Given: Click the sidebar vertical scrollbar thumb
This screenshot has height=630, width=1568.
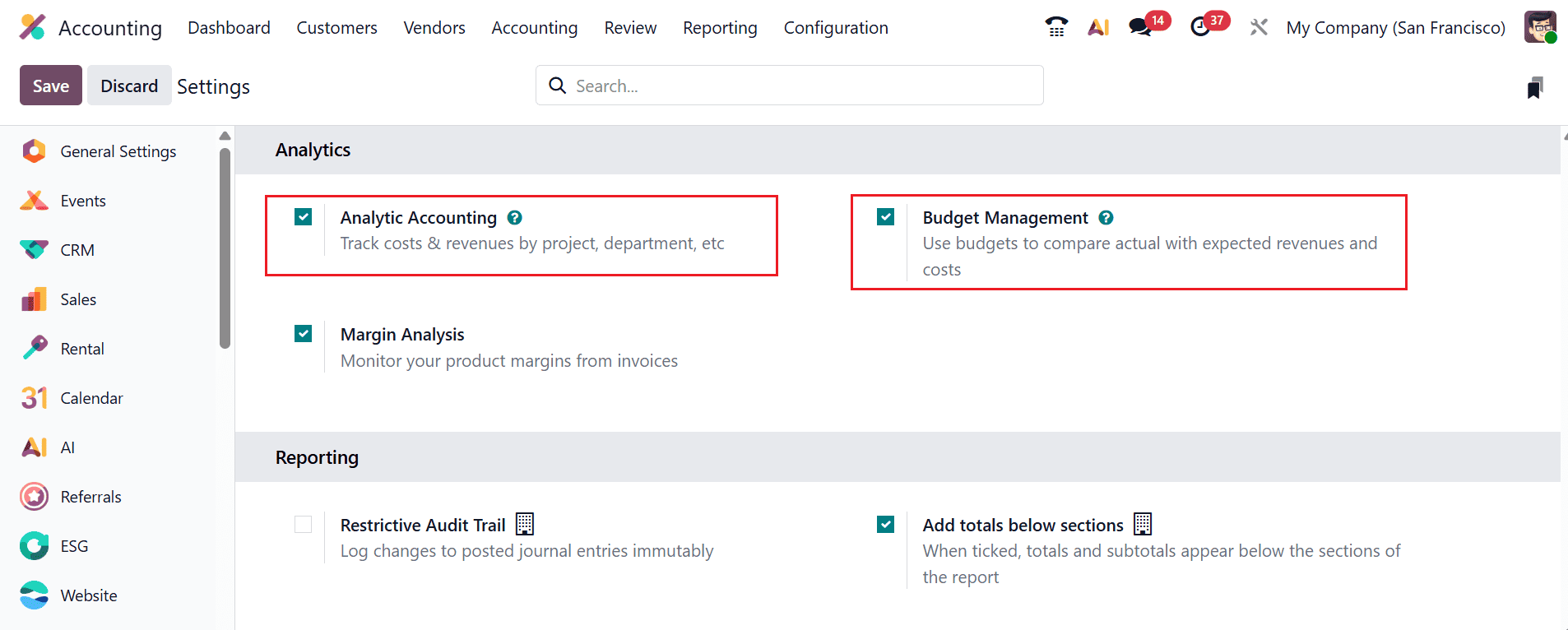Looking at the screenshot, I should pos(225,248).
